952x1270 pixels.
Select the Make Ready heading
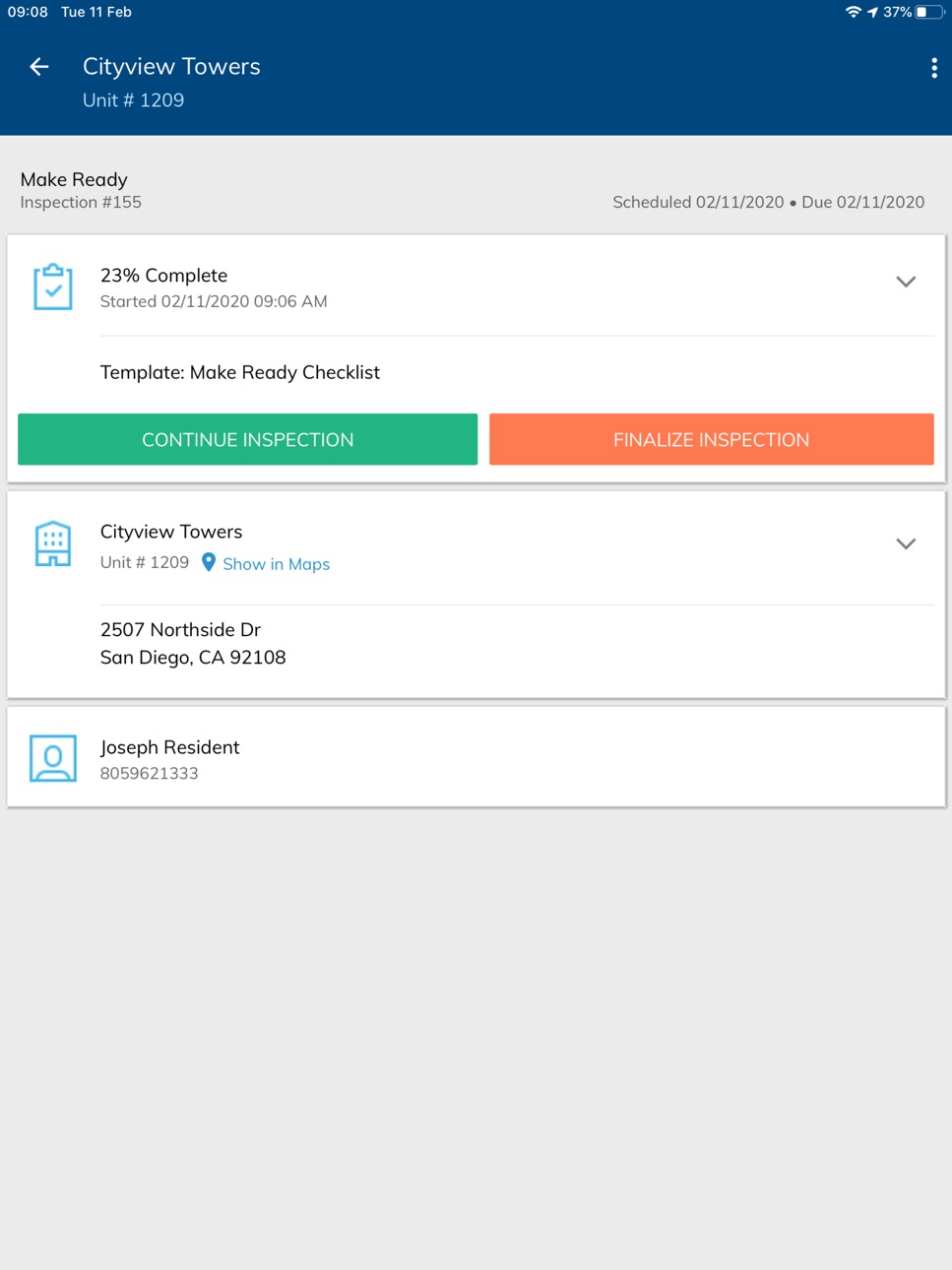74,179
